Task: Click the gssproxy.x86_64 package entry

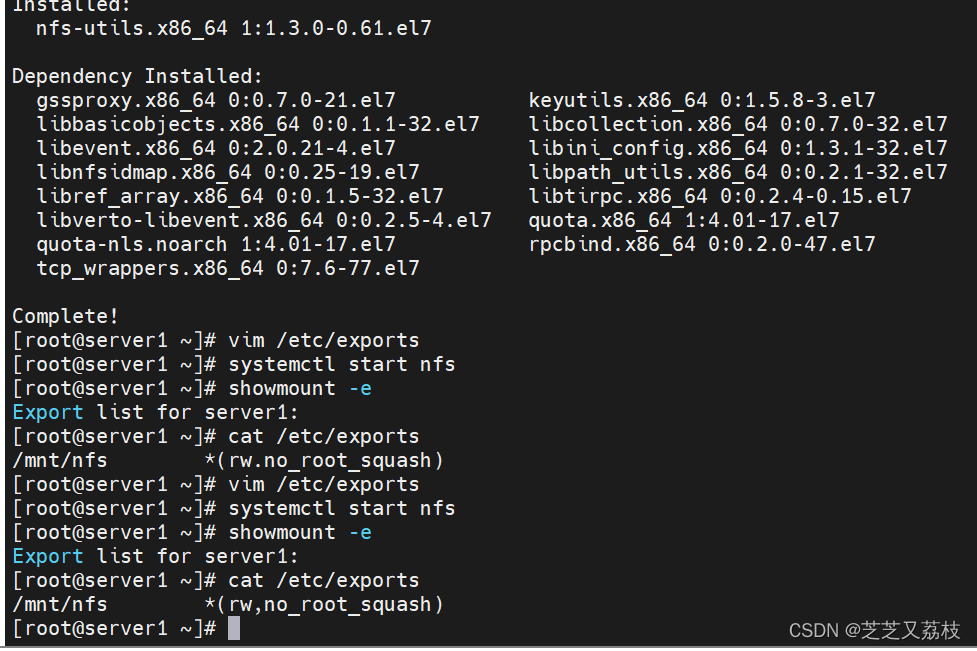Action: (216, 100)
